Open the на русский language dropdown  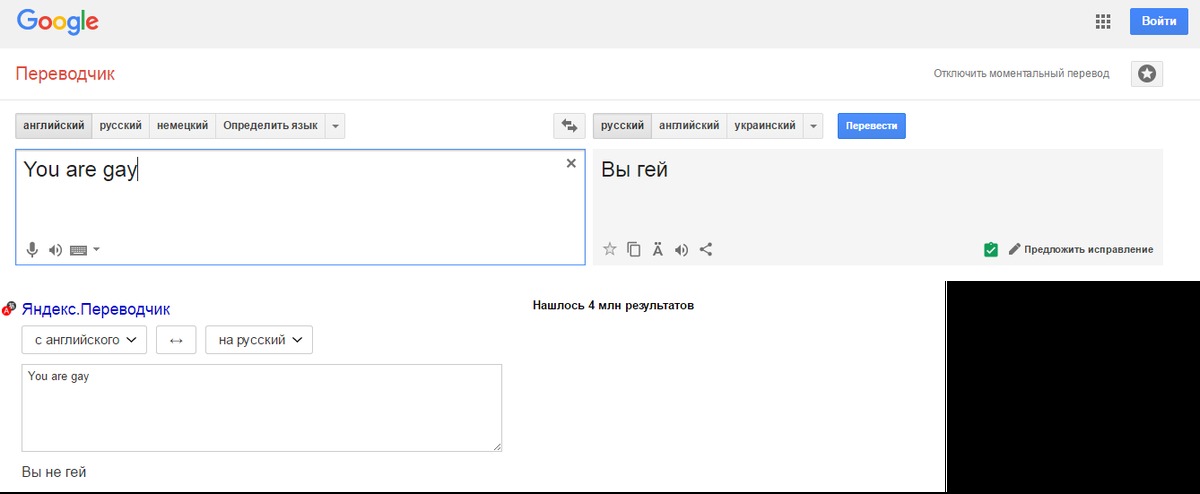259,340
